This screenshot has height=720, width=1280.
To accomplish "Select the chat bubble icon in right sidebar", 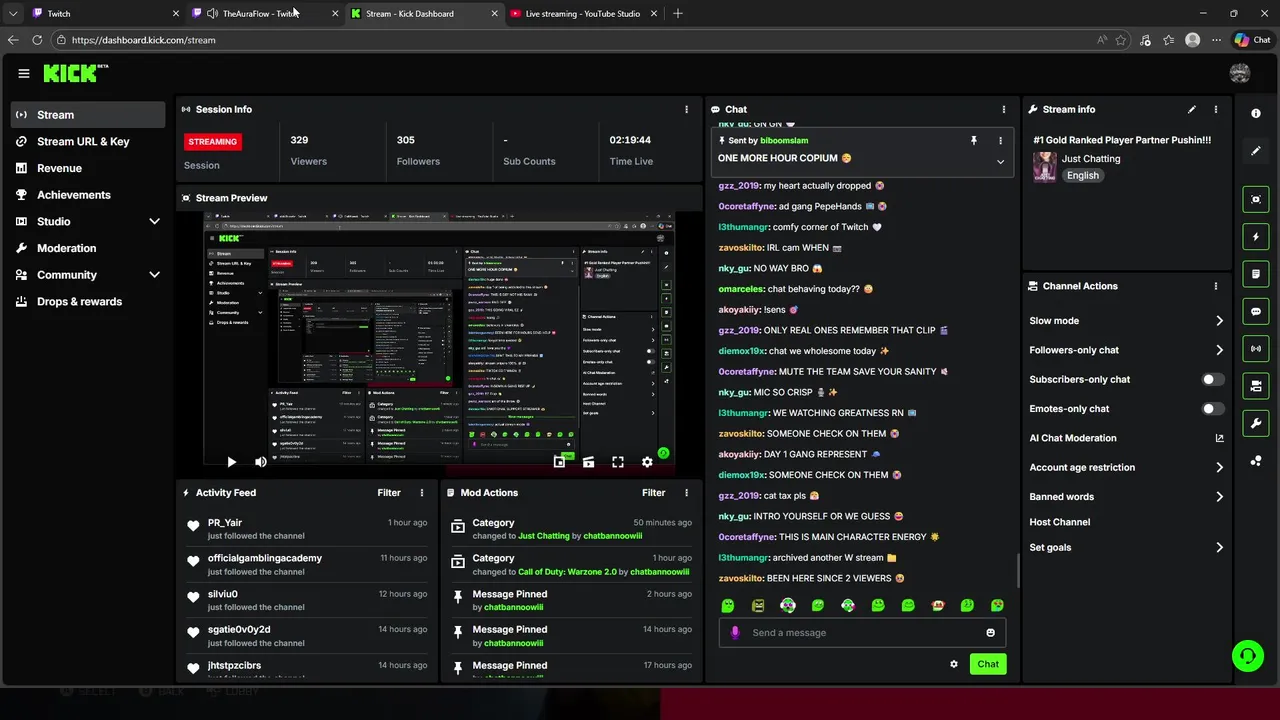I will (x=1256, y=311).
